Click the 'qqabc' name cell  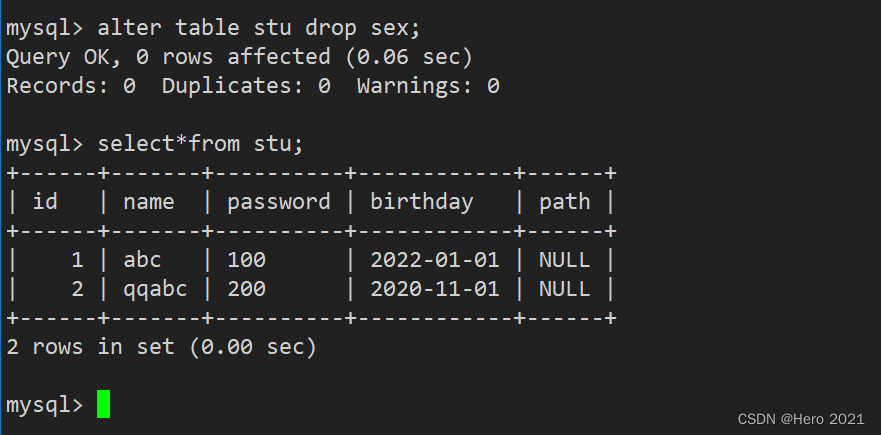(155, 289)
